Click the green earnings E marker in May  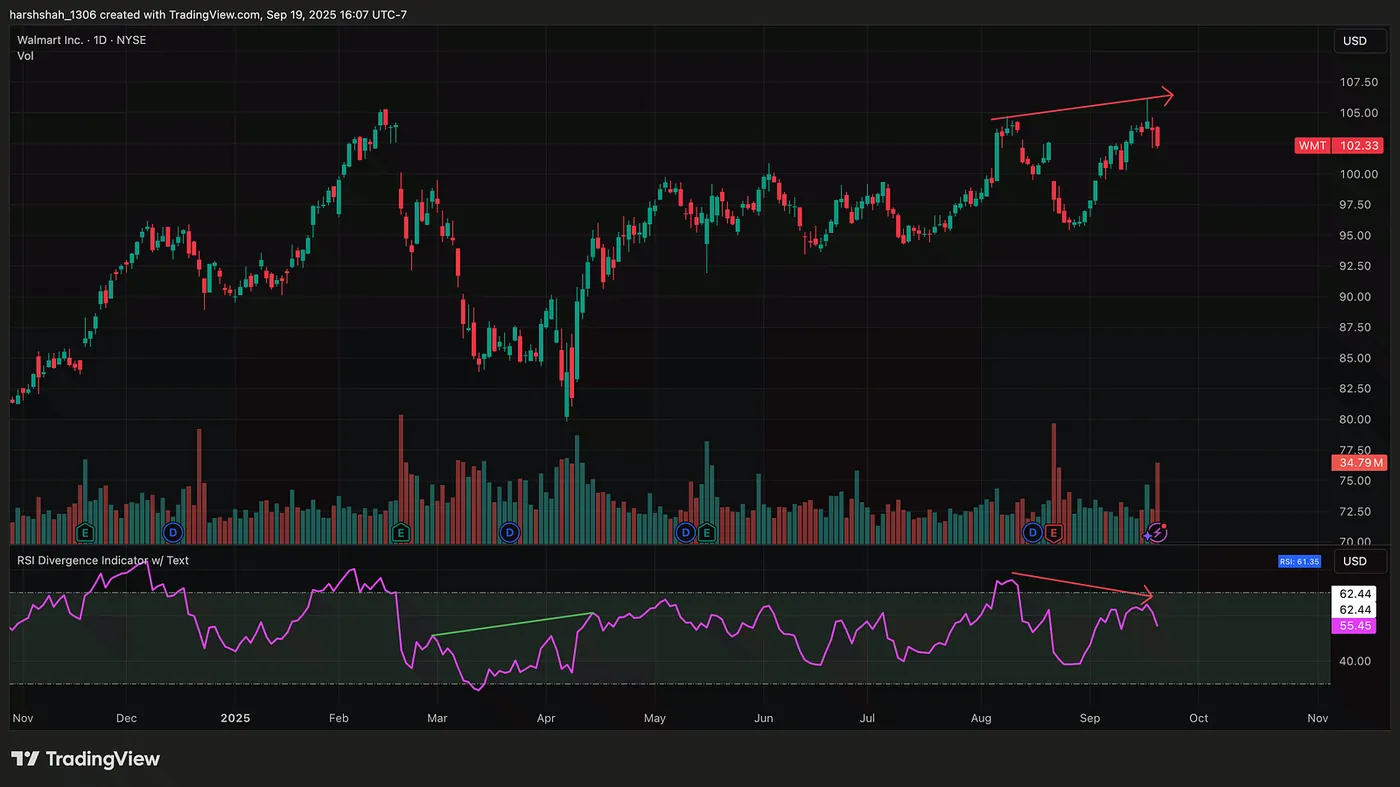(x=707, y=532)
